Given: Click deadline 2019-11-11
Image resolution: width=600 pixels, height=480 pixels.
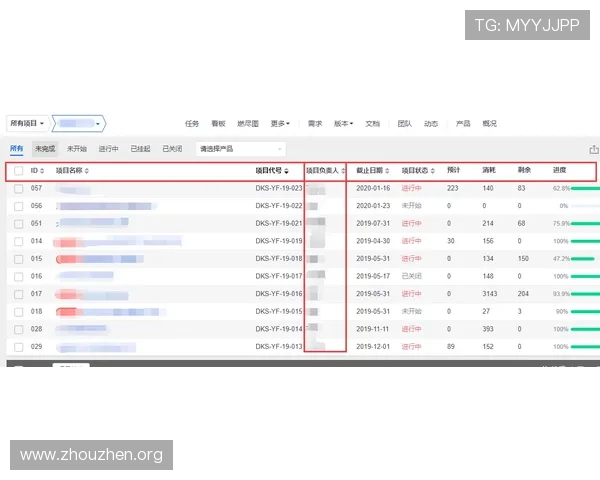Looking at the screenshot, I should pyautogui.click(x=372, y=329).
